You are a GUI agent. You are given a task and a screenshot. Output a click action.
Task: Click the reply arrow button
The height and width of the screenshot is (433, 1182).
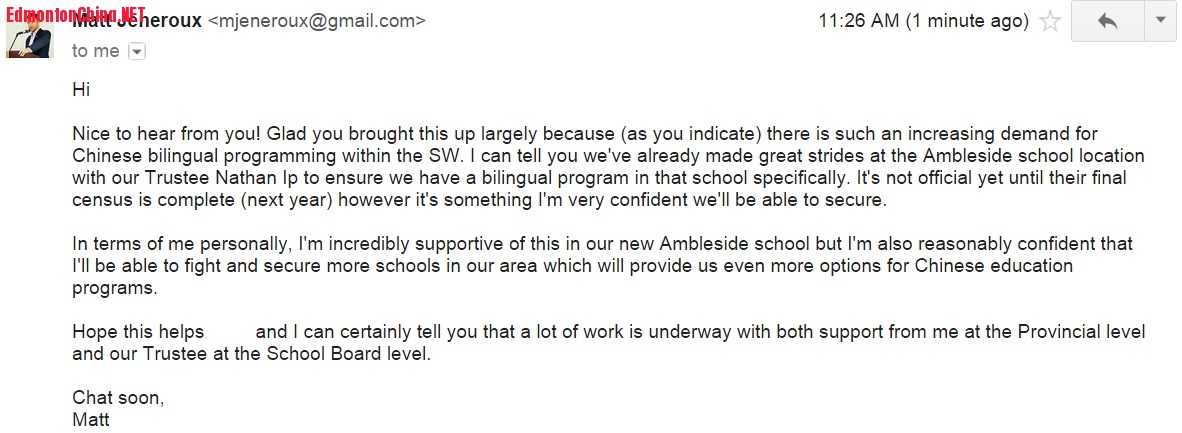point(1107,21)
